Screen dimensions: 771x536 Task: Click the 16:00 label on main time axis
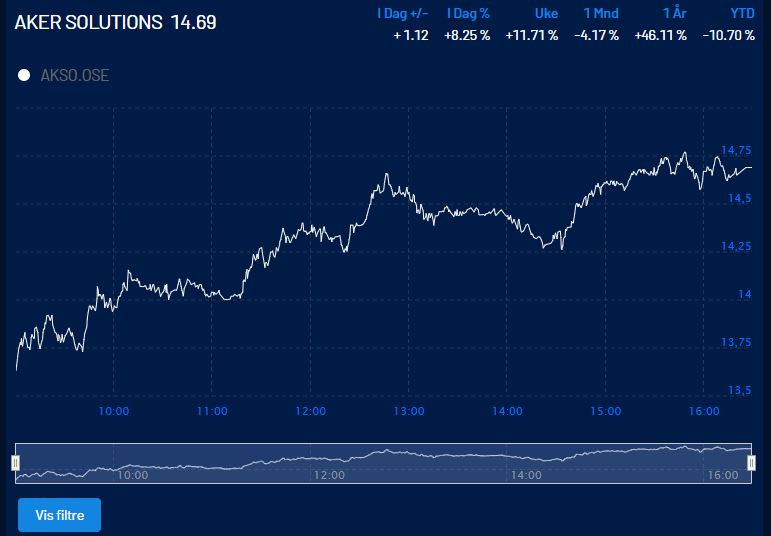point(705,411)
